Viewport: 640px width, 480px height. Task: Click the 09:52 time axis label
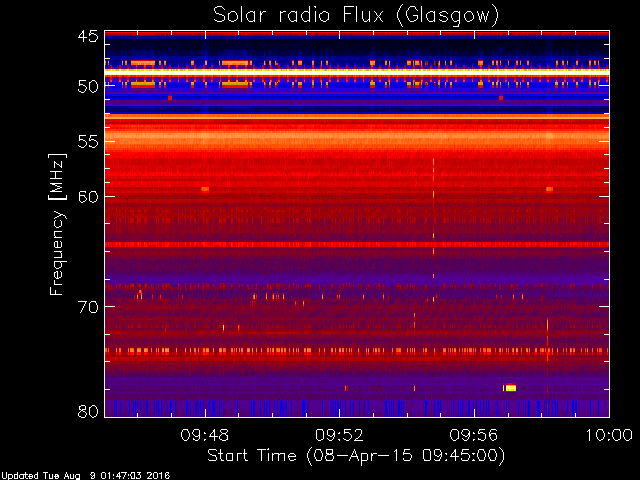[339, 435]
